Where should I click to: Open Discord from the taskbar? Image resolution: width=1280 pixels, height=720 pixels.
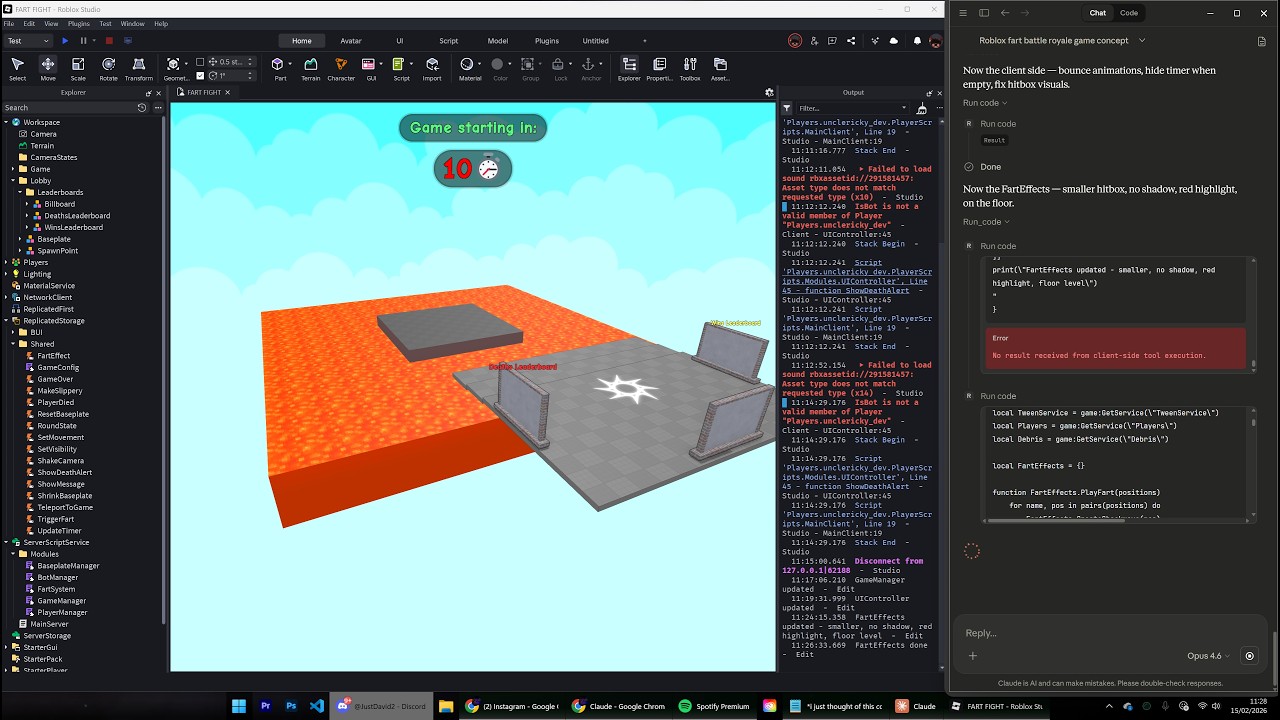[382, 706]
